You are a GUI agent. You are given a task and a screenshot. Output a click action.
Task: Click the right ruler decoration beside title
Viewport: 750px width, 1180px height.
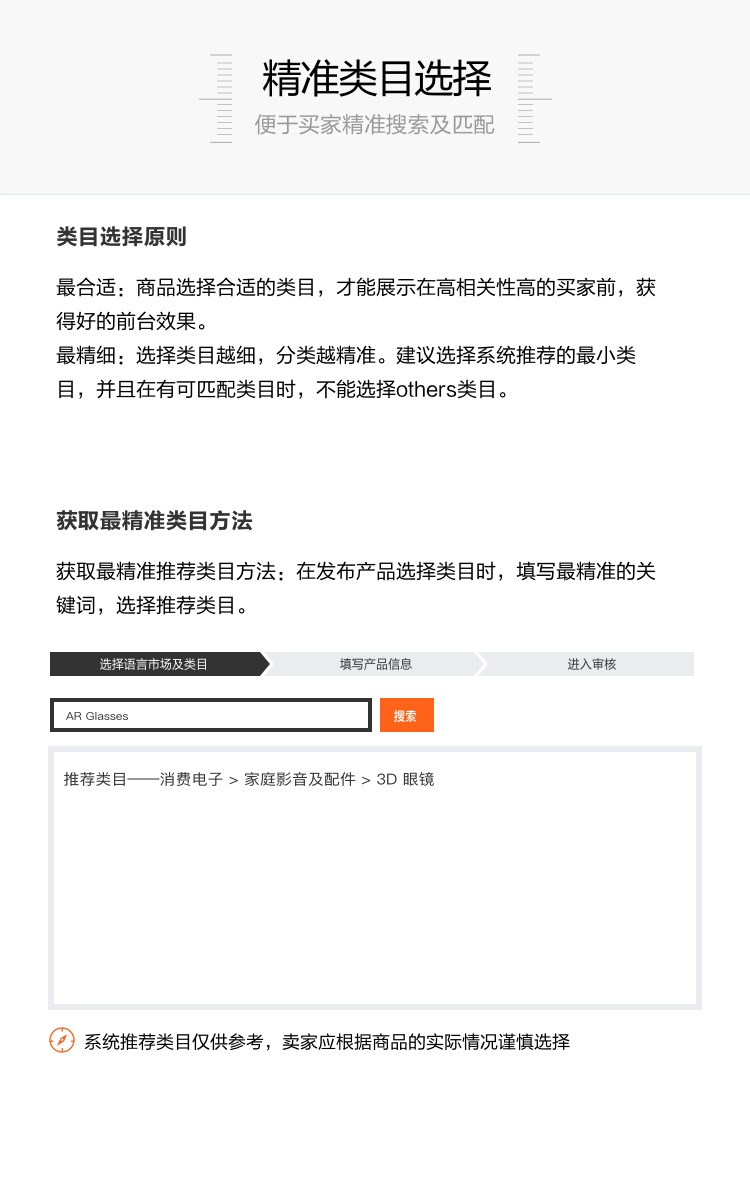533,98
